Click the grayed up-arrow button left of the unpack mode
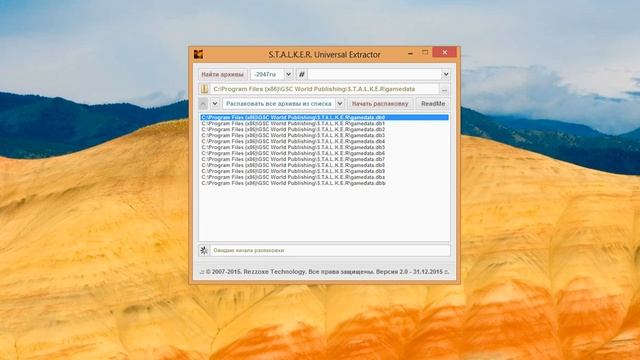Image resolution: width=640 pixels, height=360 pixels. [203, 104]
